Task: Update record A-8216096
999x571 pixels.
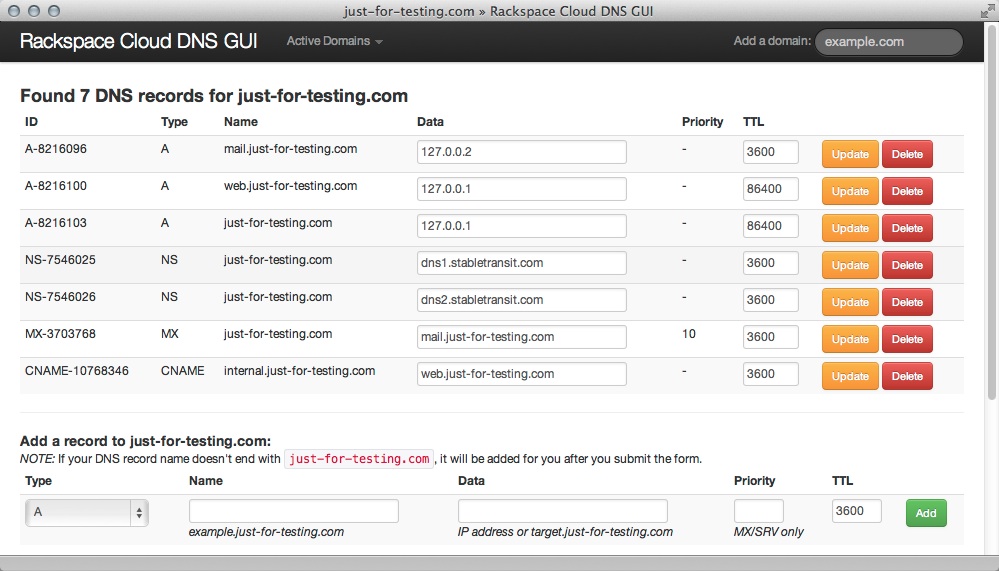Action: click(x=850, y=154)
